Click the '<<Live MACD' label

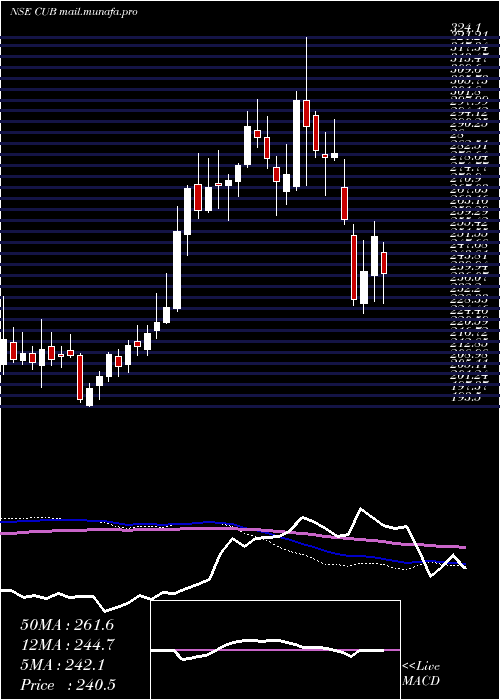coord(421,674)
